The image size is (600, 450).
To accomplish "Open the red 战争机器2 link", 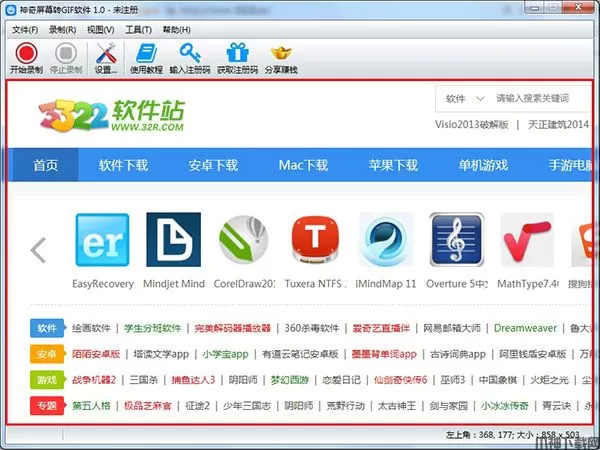I will [x=94, y=380].
